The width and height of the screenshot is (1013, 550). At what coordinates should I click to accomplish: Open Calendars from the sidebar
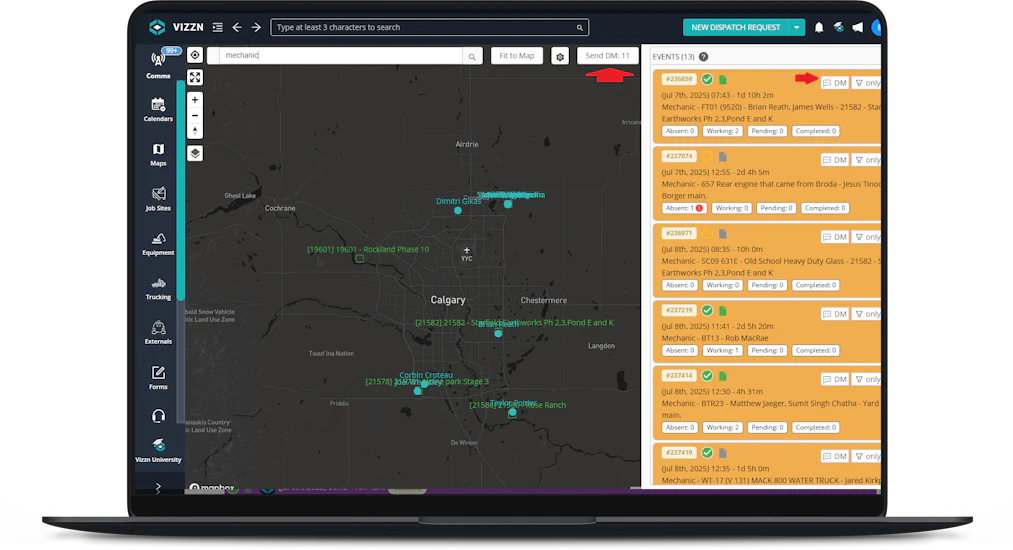158,109
